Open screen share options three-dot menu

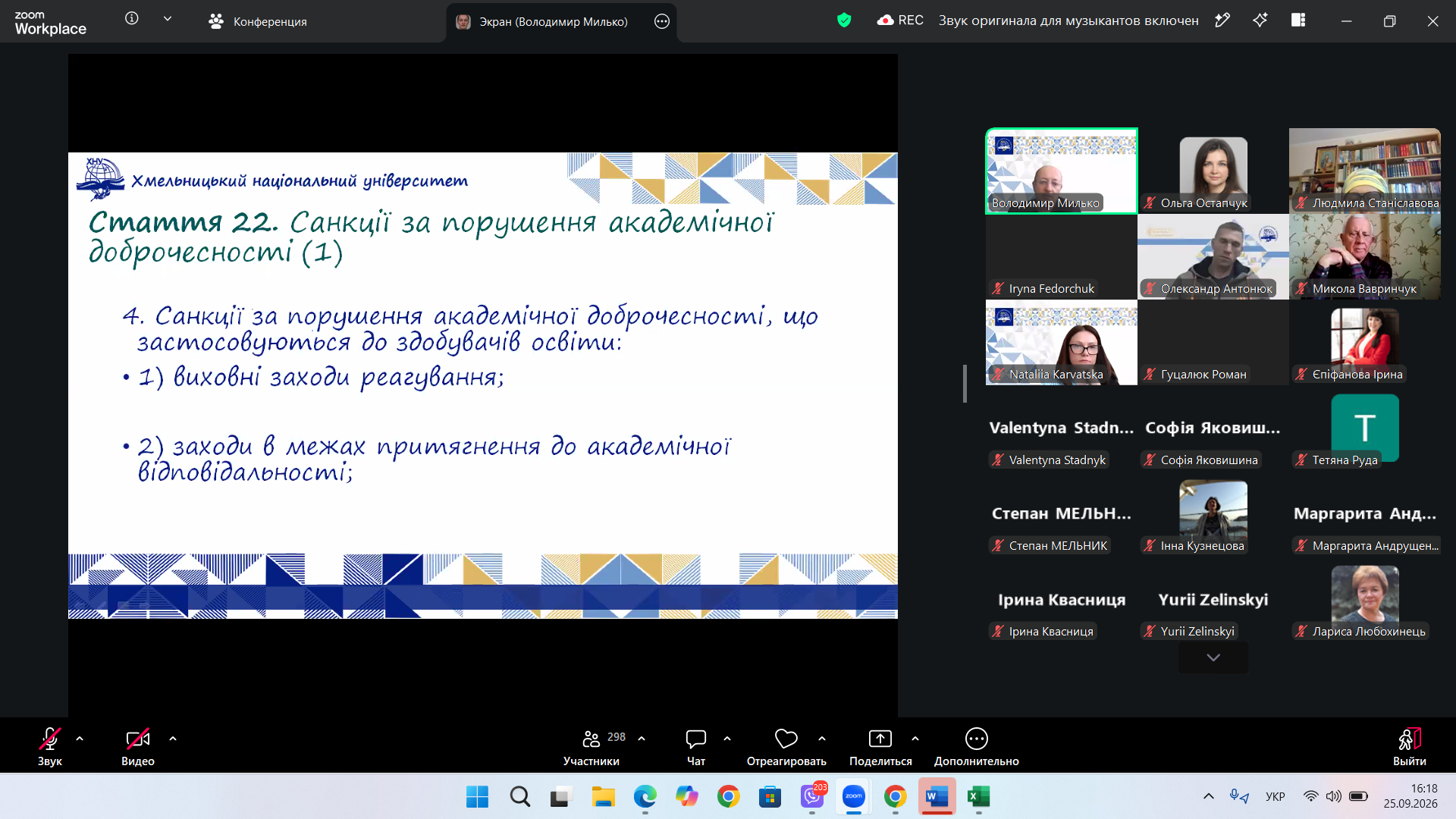[662, 21]
